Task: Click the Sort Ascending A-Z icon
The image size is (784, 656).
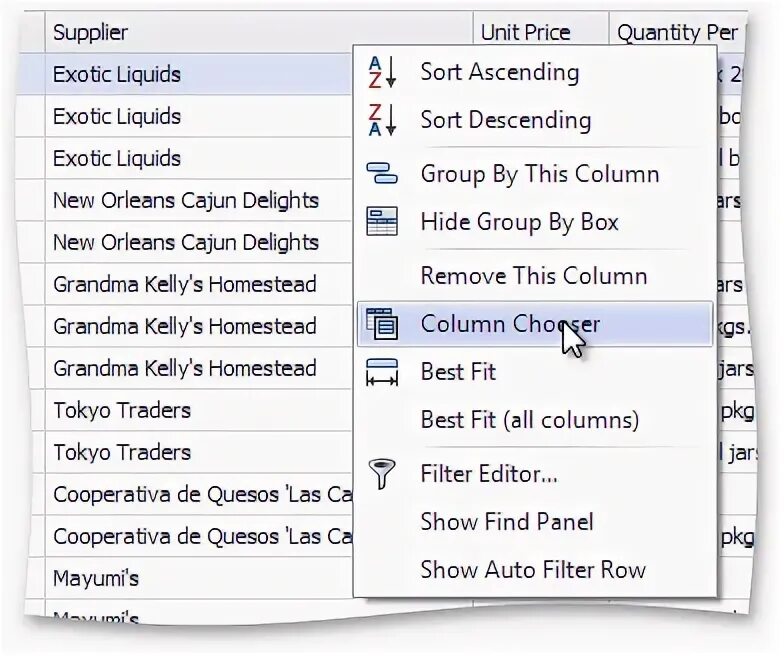Action: click(382, 72)
